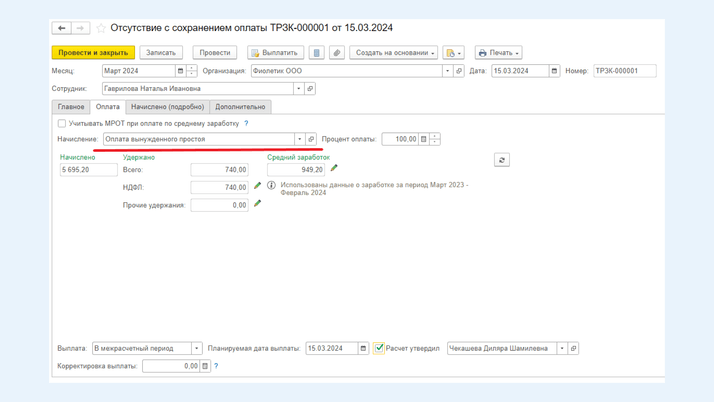Open help icon near Корректировка выплаты
The width and height of the screenshot is (714, 402).
[x=216, y=366]
